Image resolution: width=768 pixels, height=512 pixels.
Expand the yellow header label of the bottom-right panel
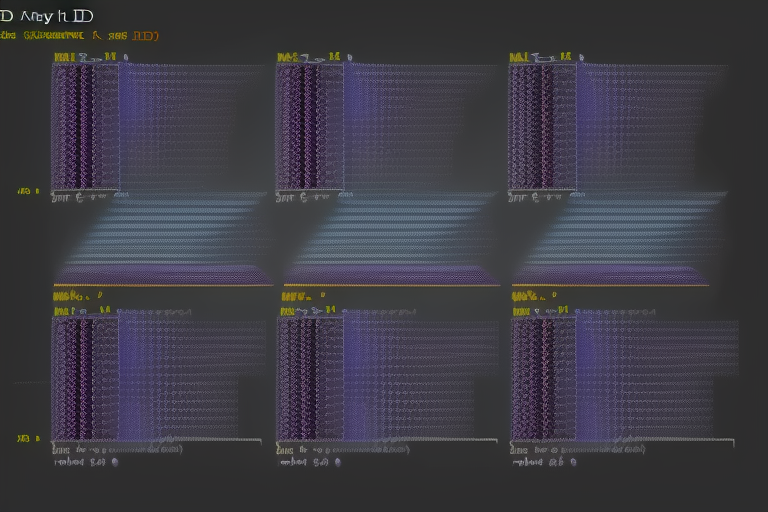click(x=528, y=297)
